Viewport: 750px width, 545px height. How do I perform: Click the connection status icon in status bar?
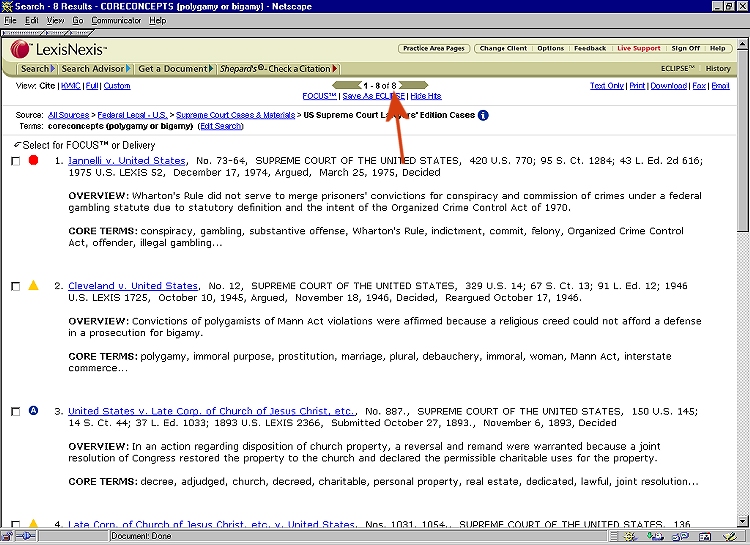[25, 536]
